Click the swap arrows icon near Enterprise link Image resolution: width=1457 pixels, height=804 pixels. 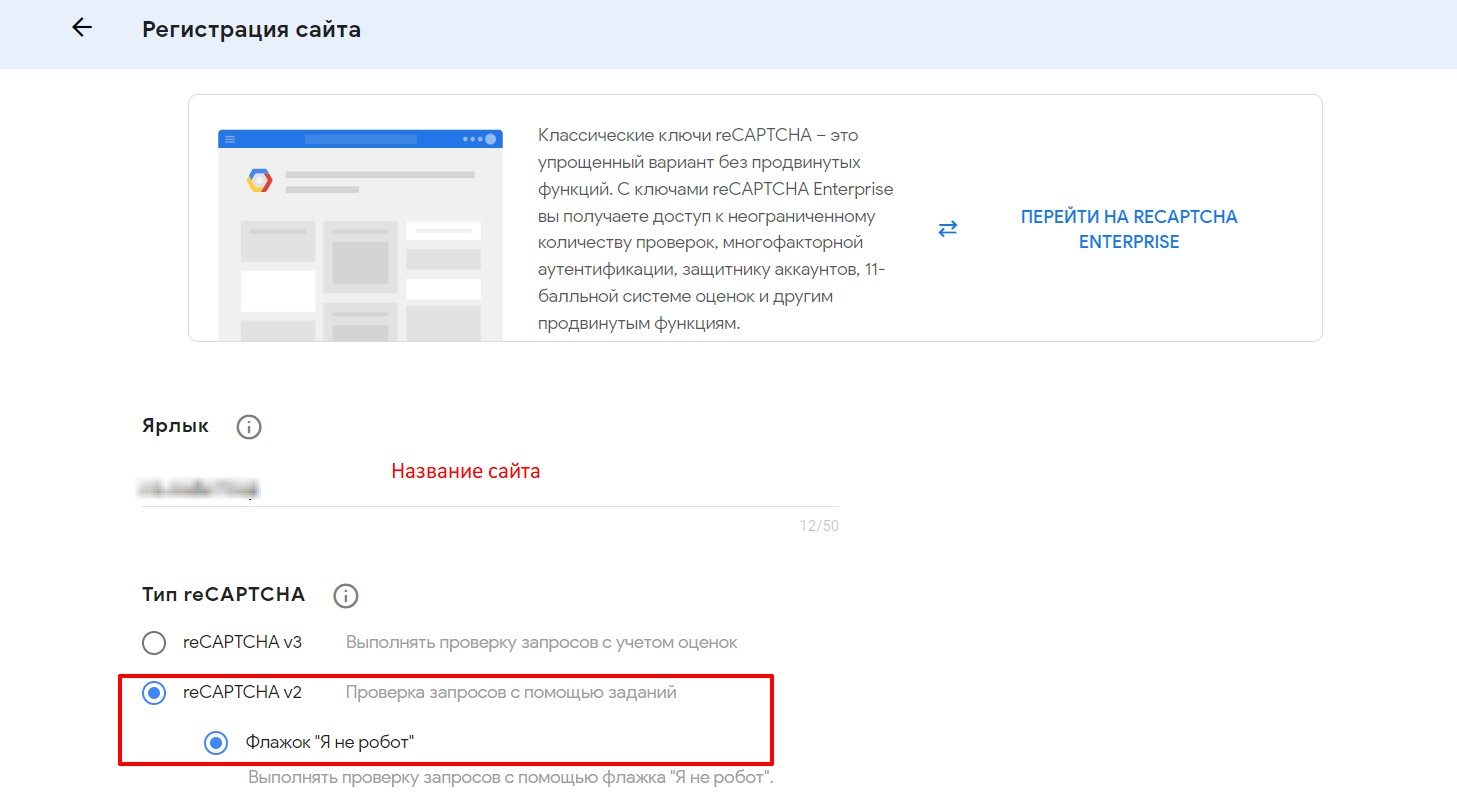948,228
